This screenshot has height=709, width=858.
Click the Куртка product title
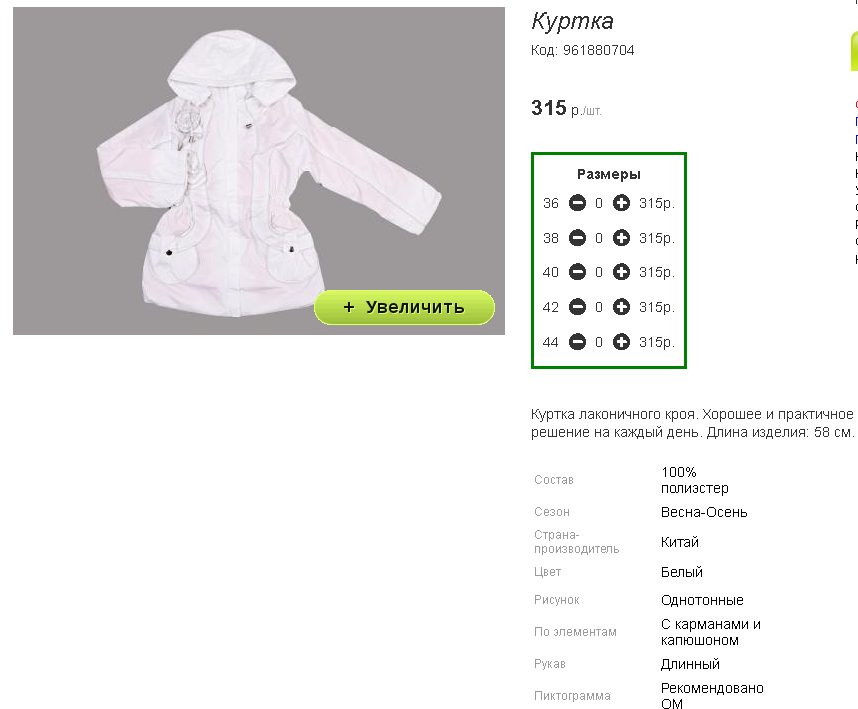572,21
